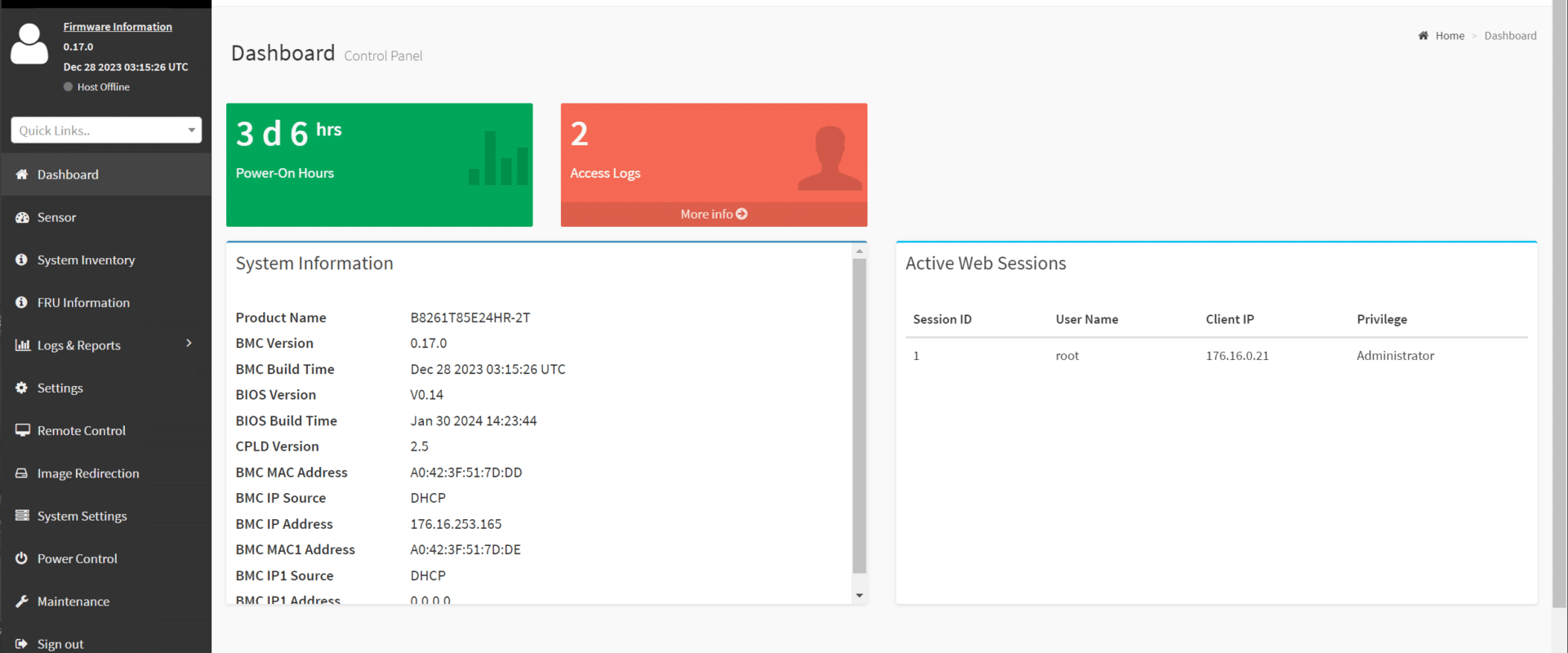The width and height of the screenshot is (1568, 653).
Task: Click the Host Offline status dot
Action: coord(69,87)
